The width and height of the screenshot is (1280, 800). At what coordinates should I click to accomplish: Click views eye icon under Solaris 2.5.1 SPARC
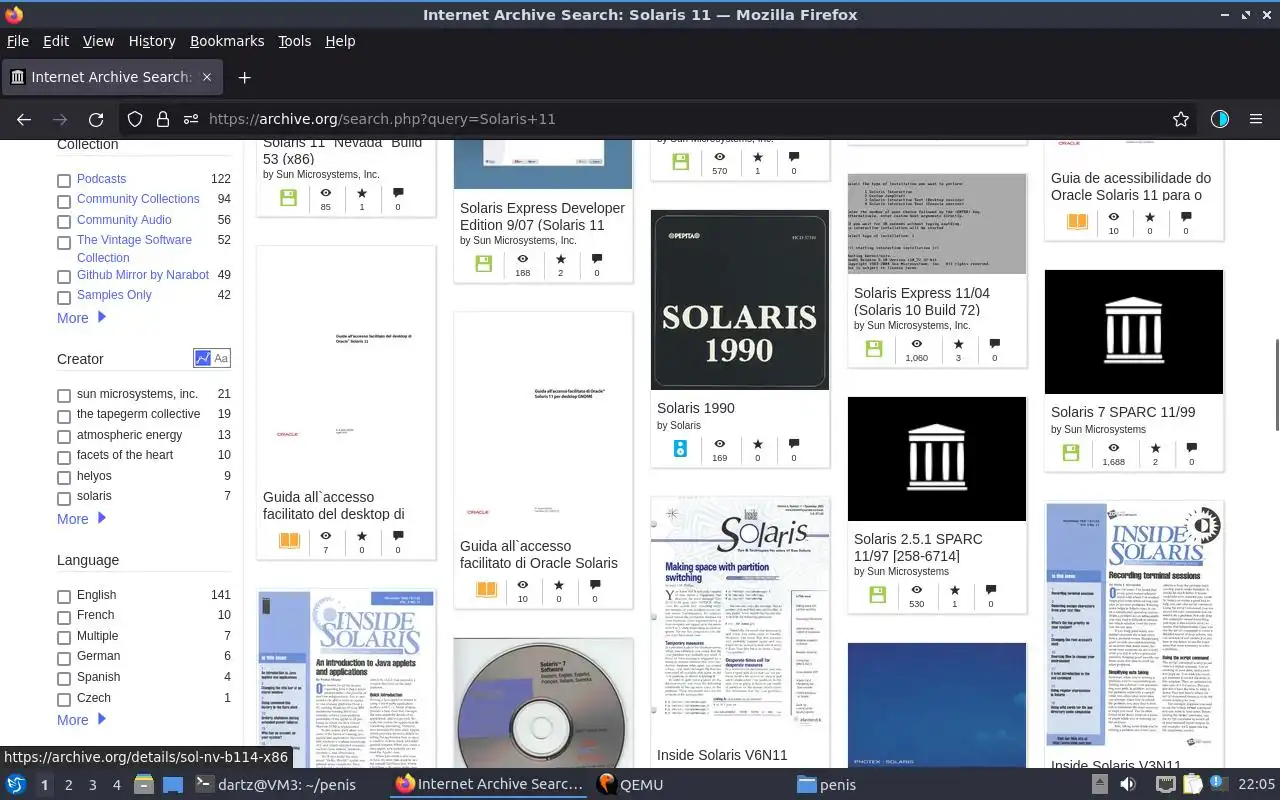[x=917, y=590]
